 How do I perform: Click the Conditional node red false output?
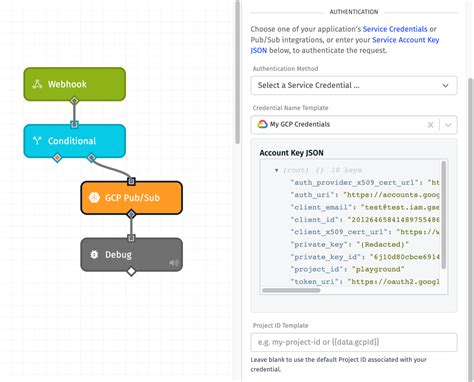pyautogui.click(x=58, y=157)
